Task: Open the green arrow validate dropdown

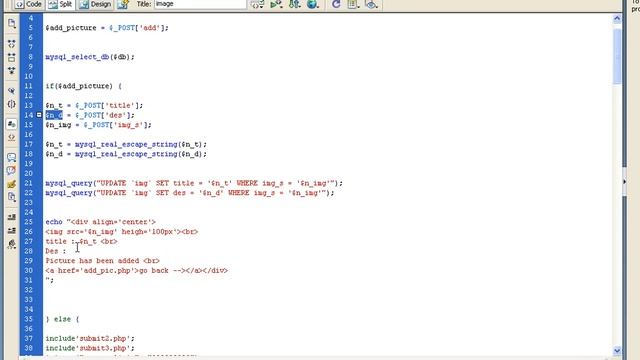Action: click(276, 4)
